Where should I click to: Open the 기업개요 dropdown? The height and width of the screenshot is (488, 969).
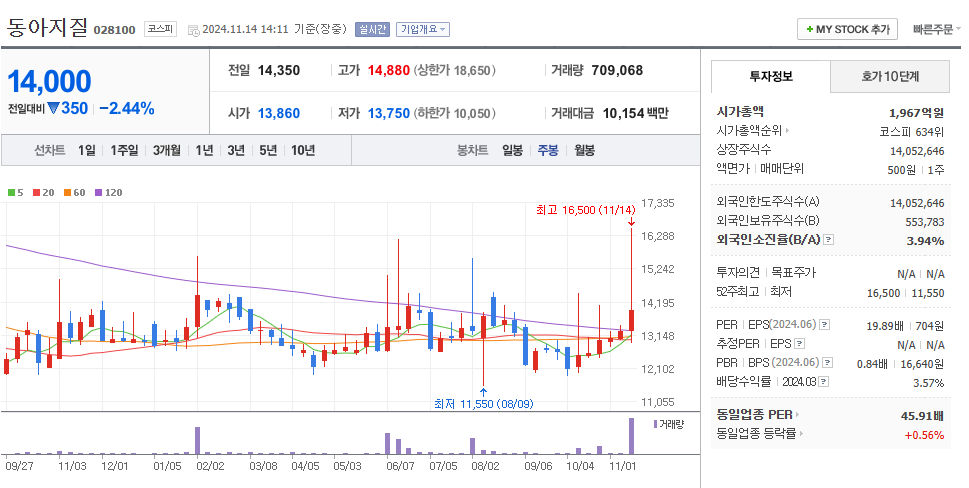point(423,29)
